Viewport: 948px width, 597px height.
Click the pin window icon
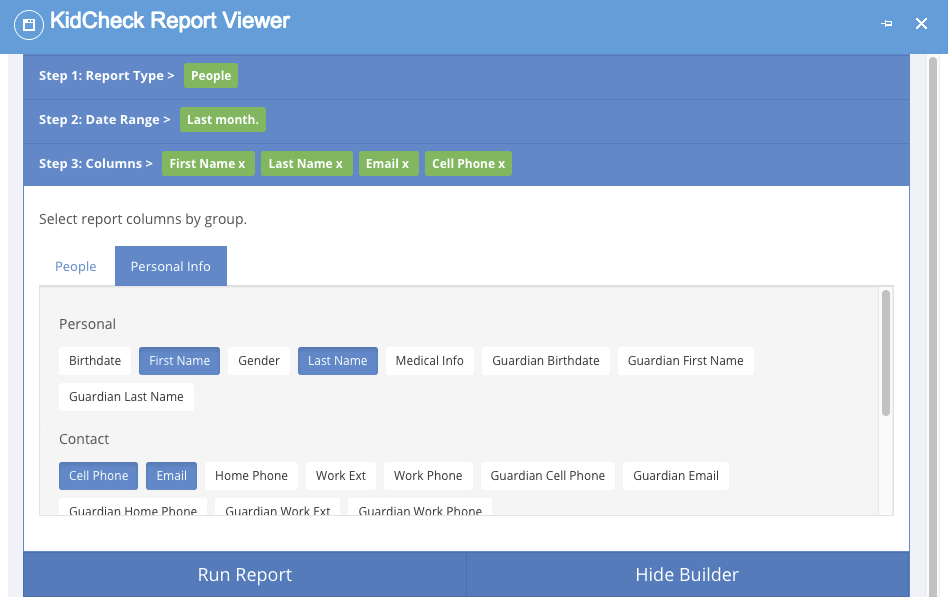tap(886, 24)
